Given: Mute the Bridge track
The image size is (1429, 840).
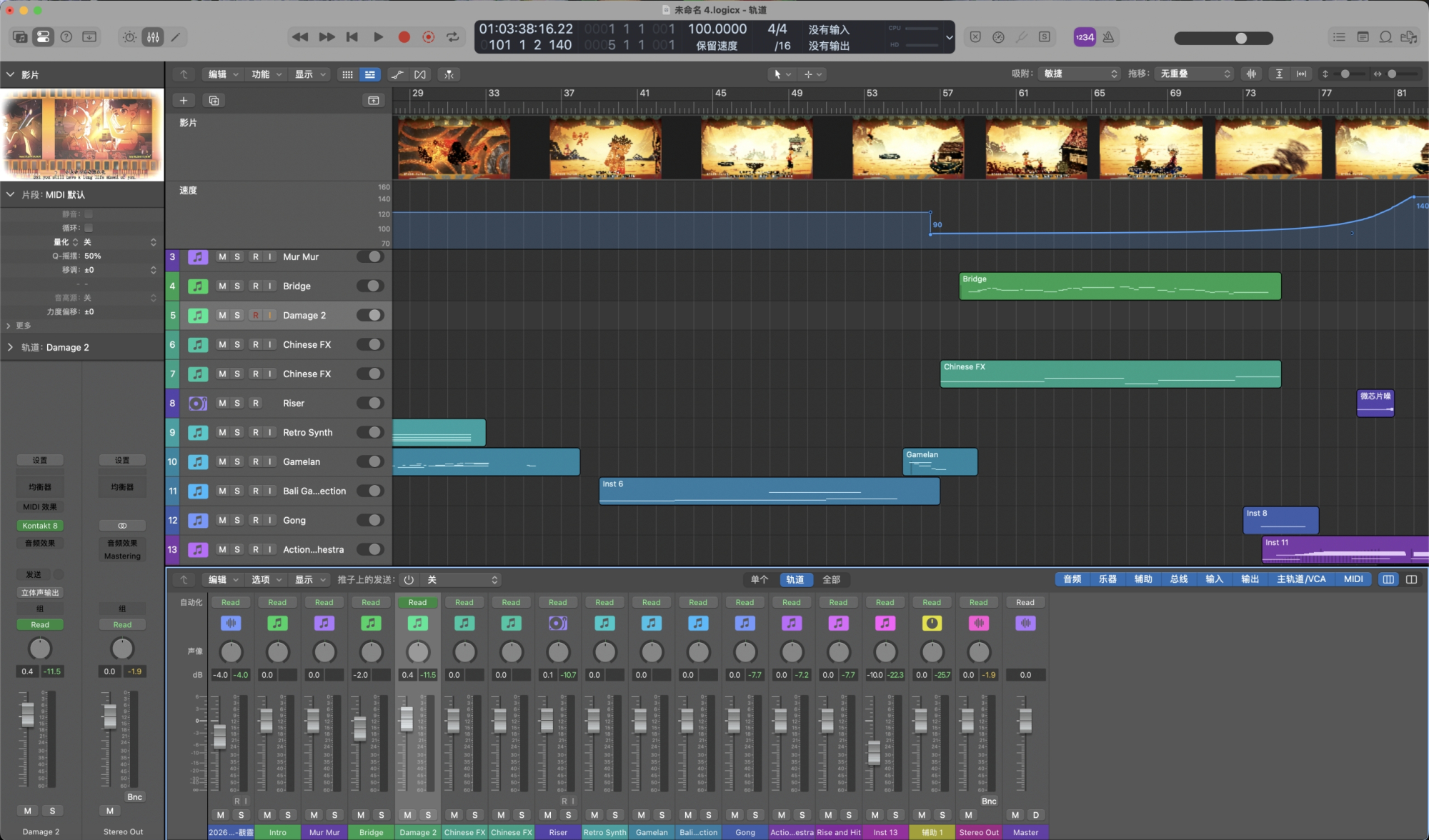Looking at the screenshot, I should click(222, 286).
